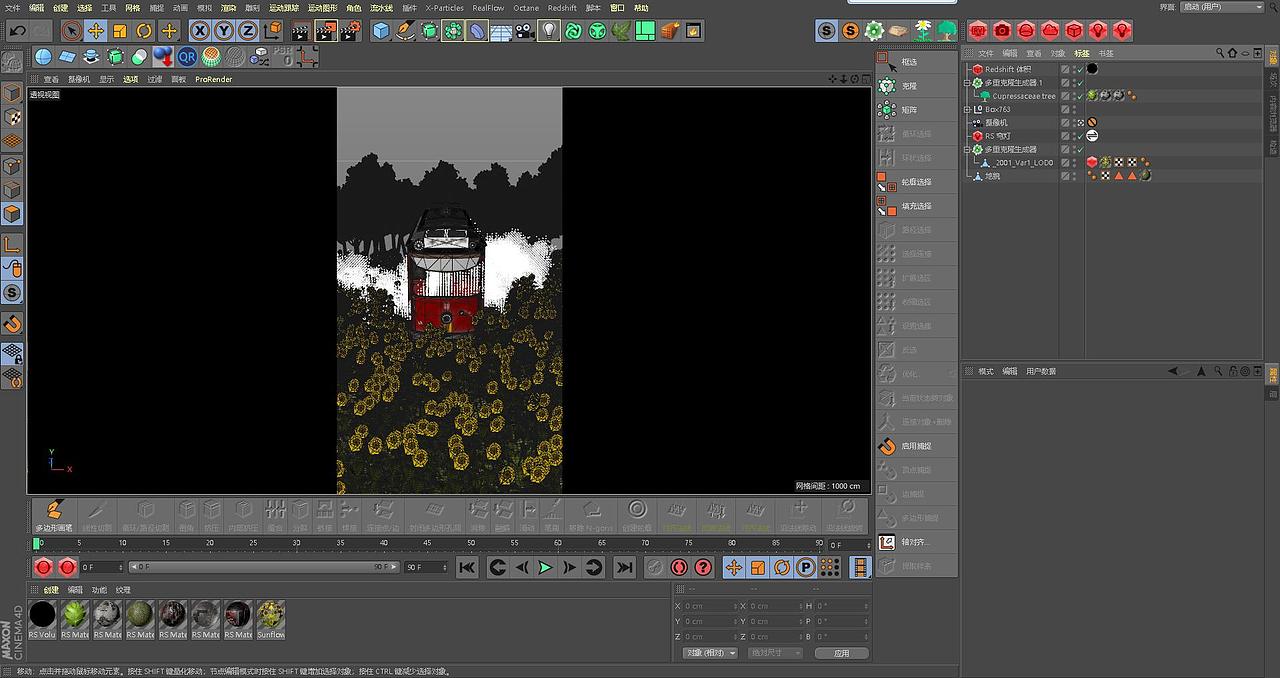The image size is (1280, 678).
Task: Toggle Z axis lock
Action: point(248,31)
